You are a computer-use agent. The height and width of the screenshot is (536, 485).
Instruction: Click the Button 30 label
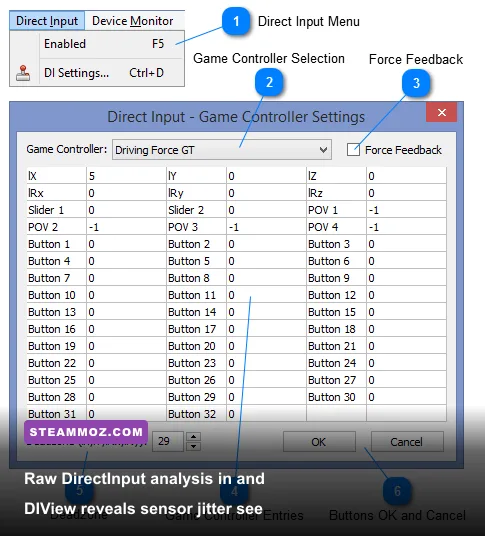pos(336,397)
